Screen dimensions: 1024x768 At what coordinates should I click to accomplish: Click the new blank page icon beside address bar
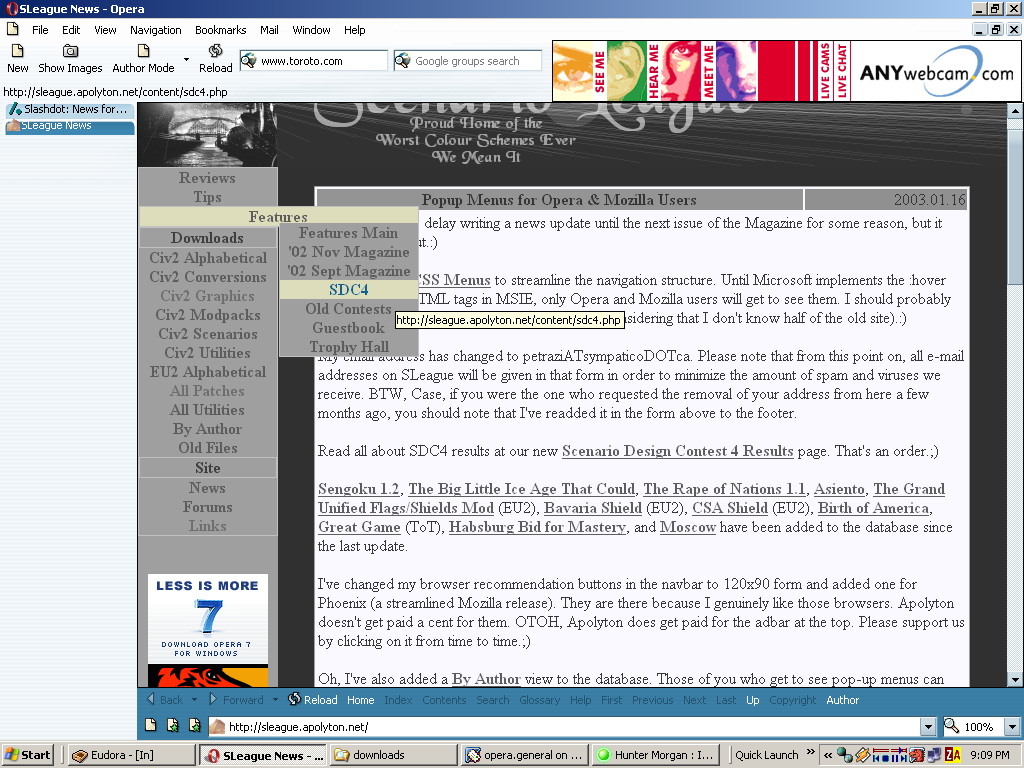pyautogui.click(x=150, y=725)
